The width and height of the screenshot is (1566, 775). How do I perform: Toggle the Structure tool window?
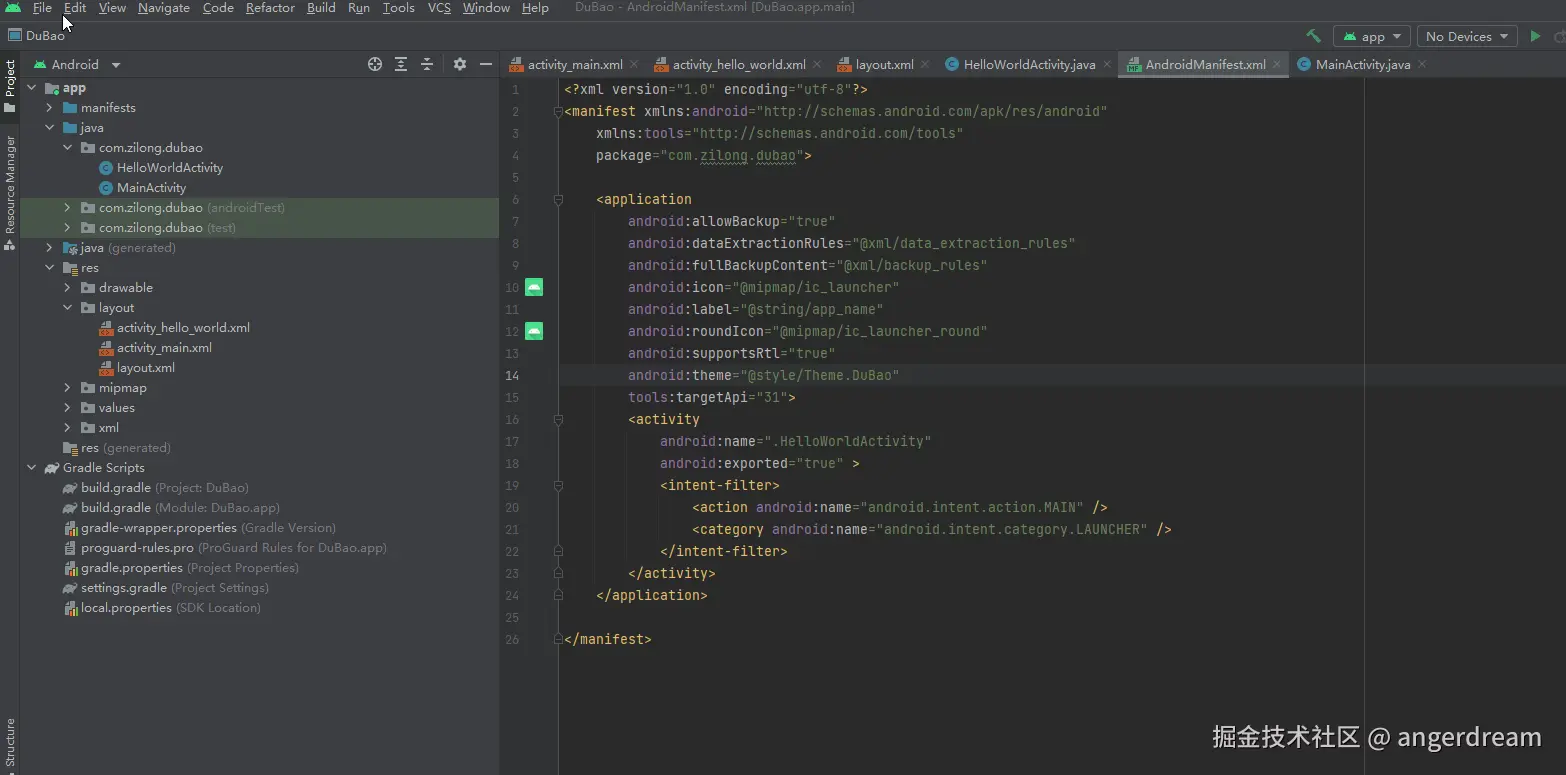coord(10,742)
